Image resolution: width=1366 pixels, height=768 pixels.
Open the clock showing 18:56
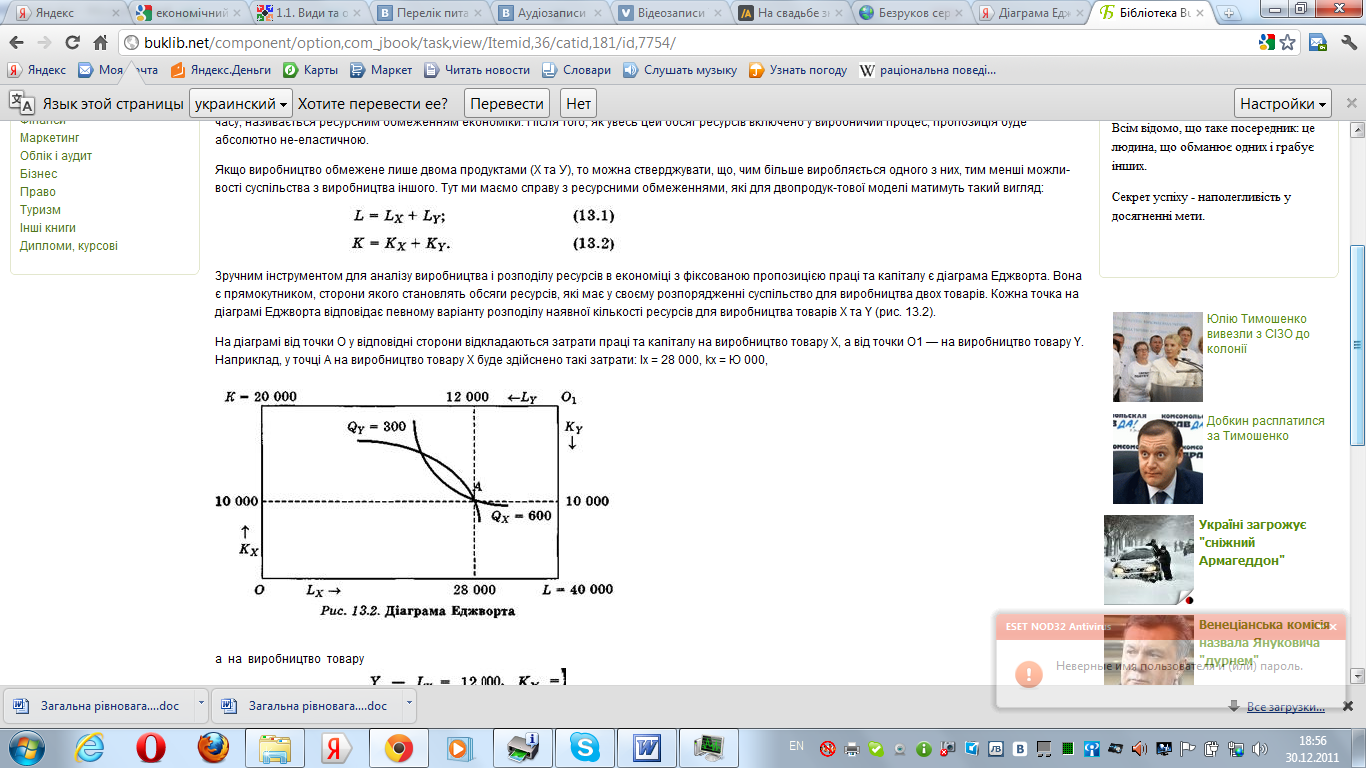click(1314, 747)
